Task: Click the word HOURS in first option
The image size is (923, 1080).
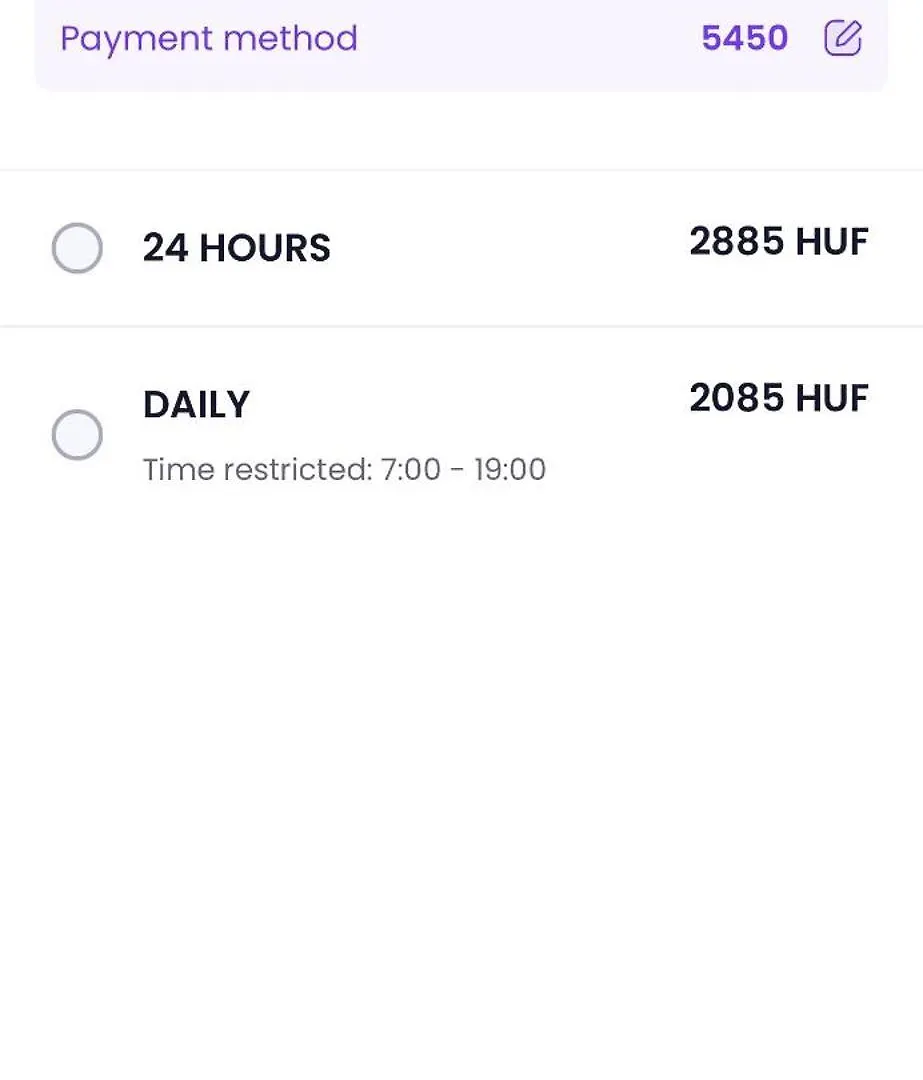Action: click(265, 248)
